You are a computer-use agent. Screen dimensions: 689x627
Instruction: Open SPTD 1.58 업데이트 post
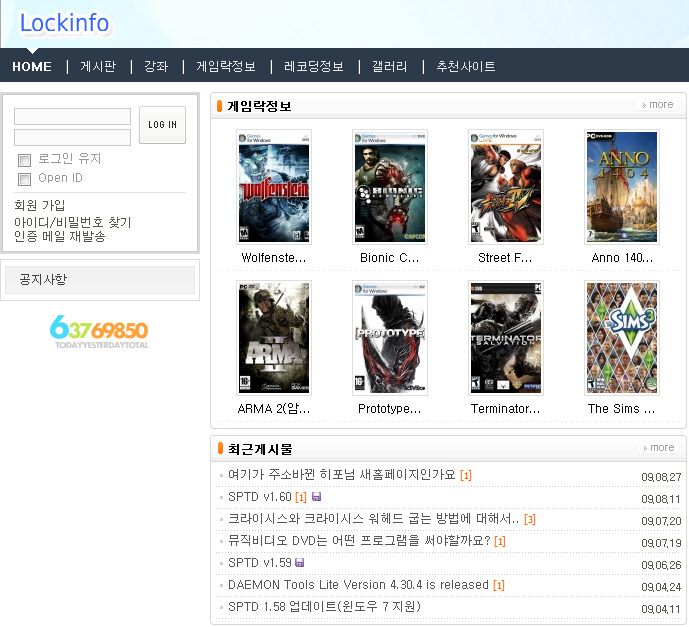point(324,607)
